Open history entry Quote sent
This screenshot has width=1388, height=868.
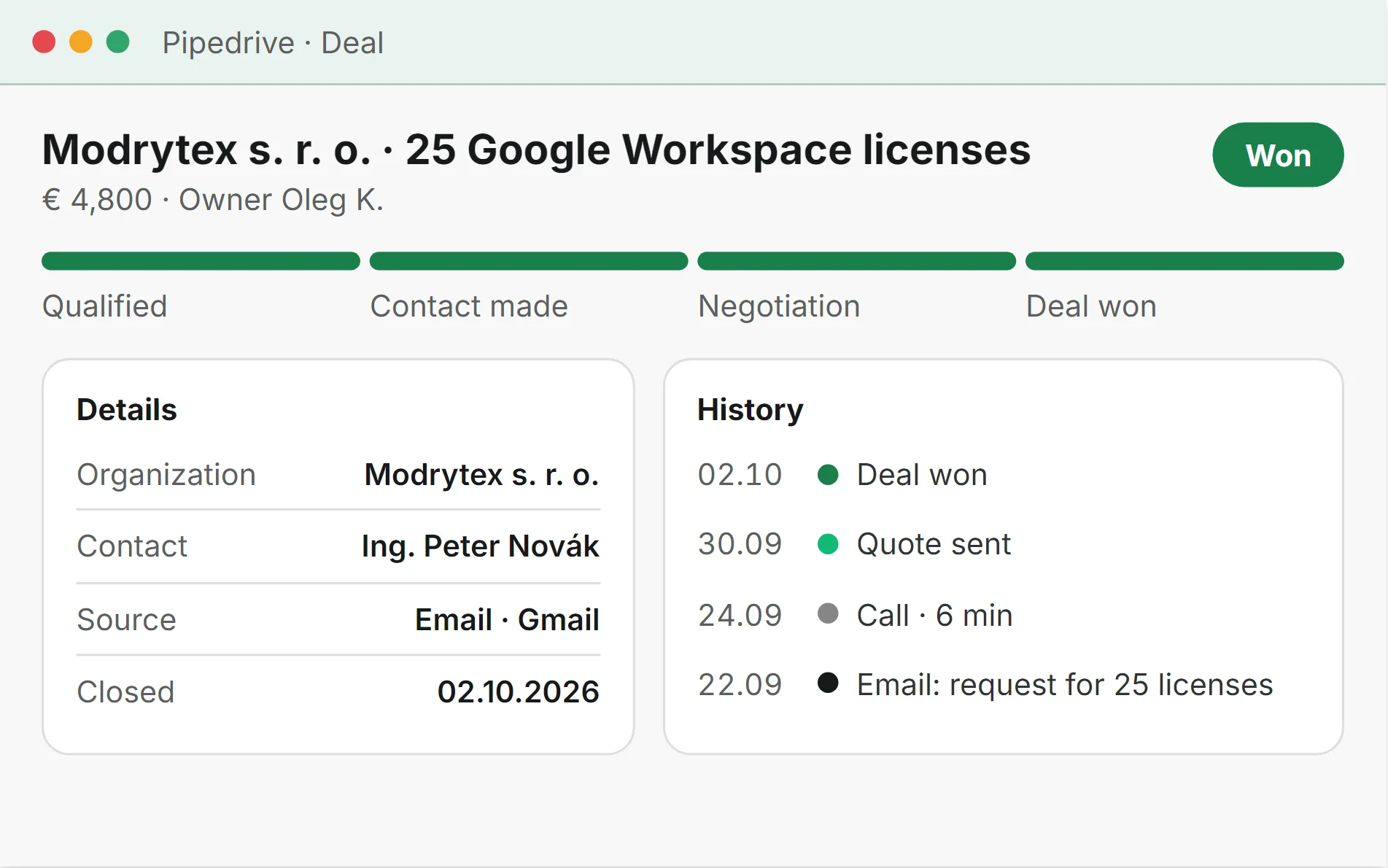[934, 544]
